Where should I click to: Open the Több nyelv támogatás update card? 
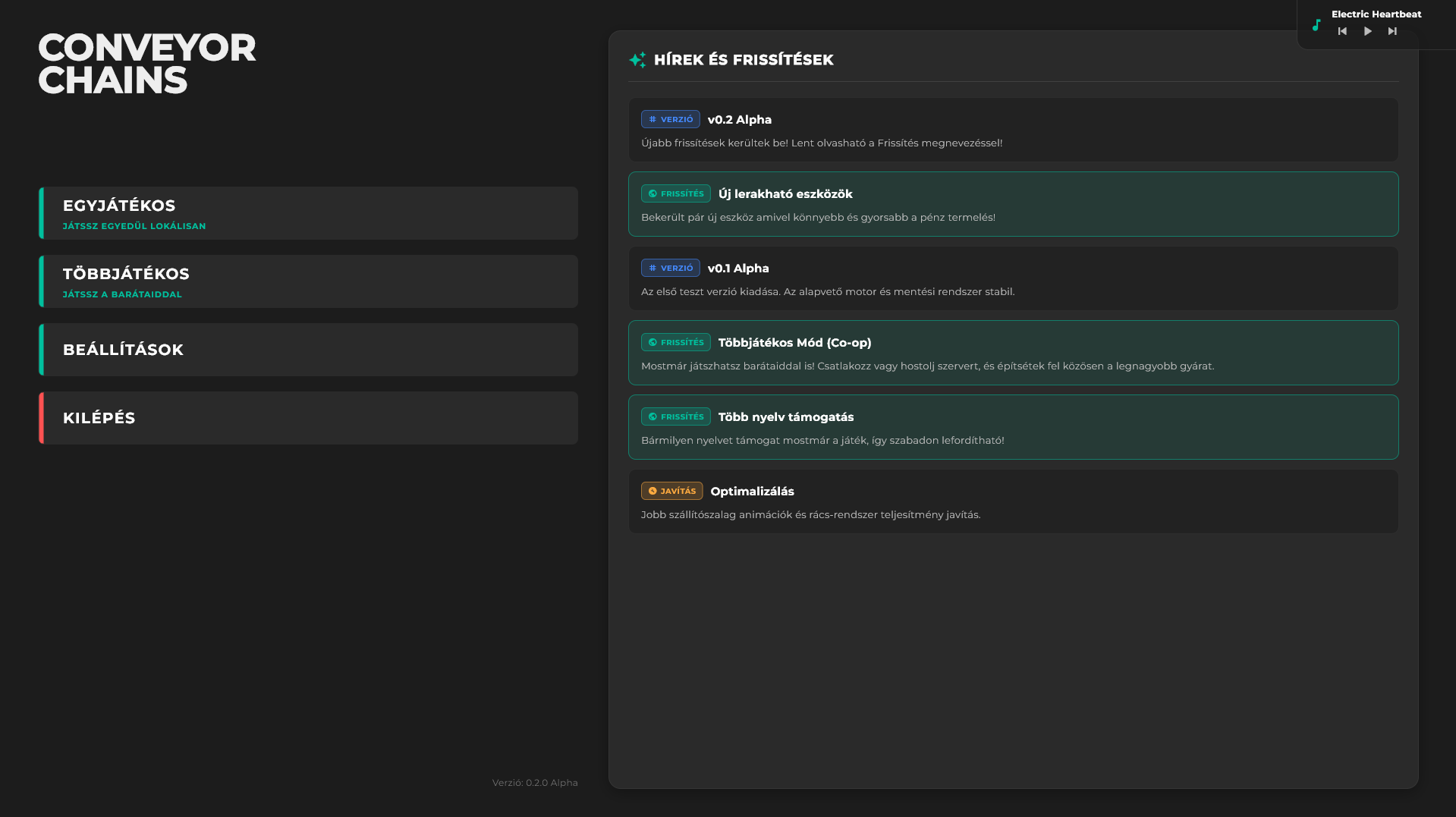pos(1013,427)
